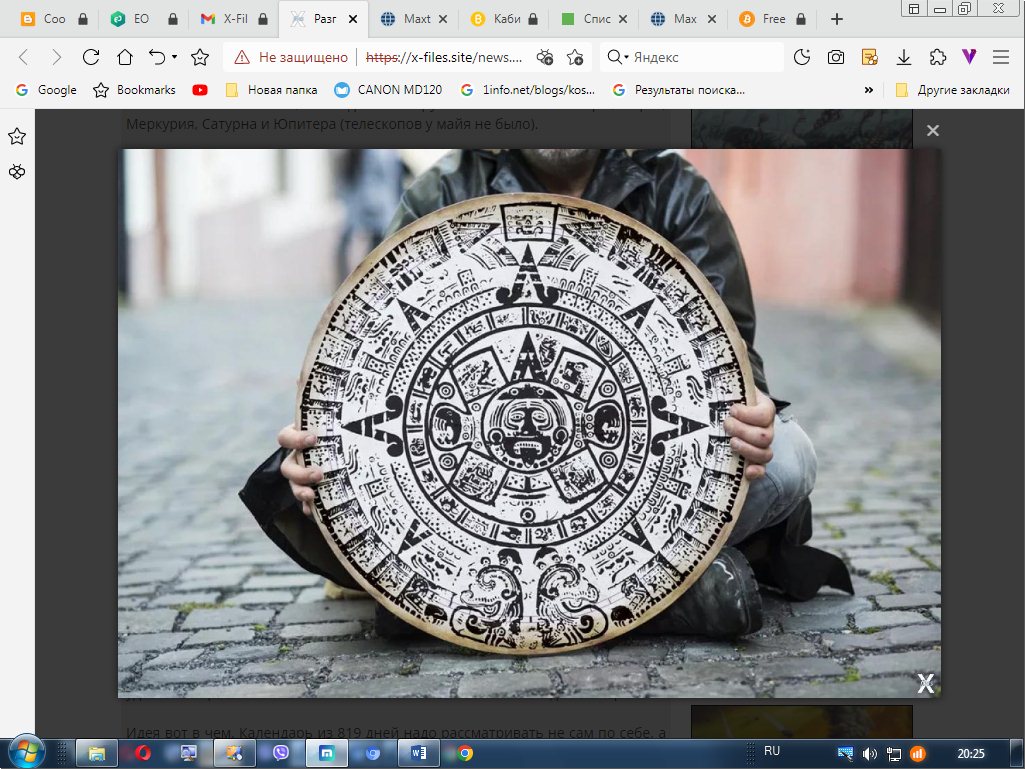Reload the current page

[91, 58]
